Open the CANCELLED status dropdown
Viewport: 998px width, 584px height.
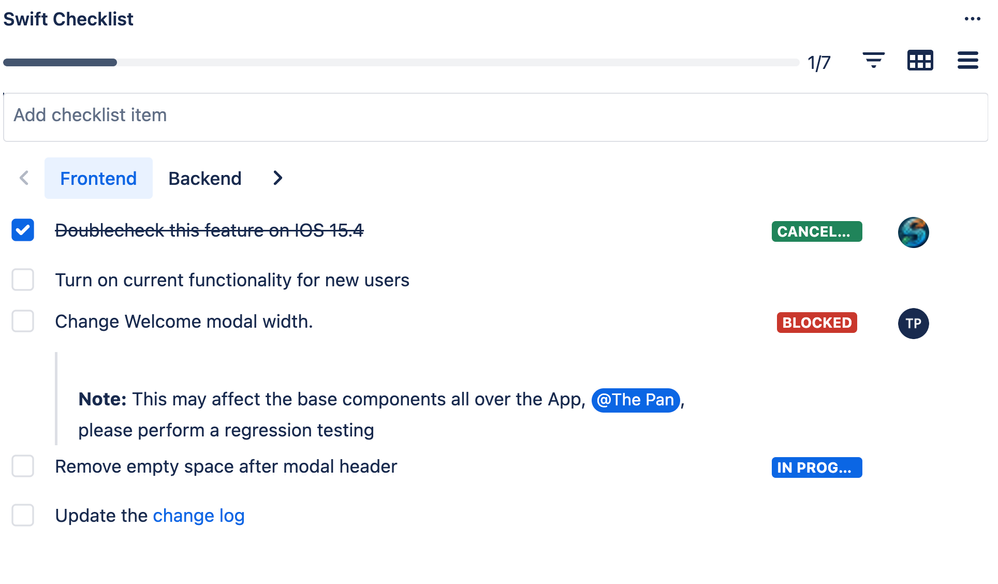tap(816, 232)
